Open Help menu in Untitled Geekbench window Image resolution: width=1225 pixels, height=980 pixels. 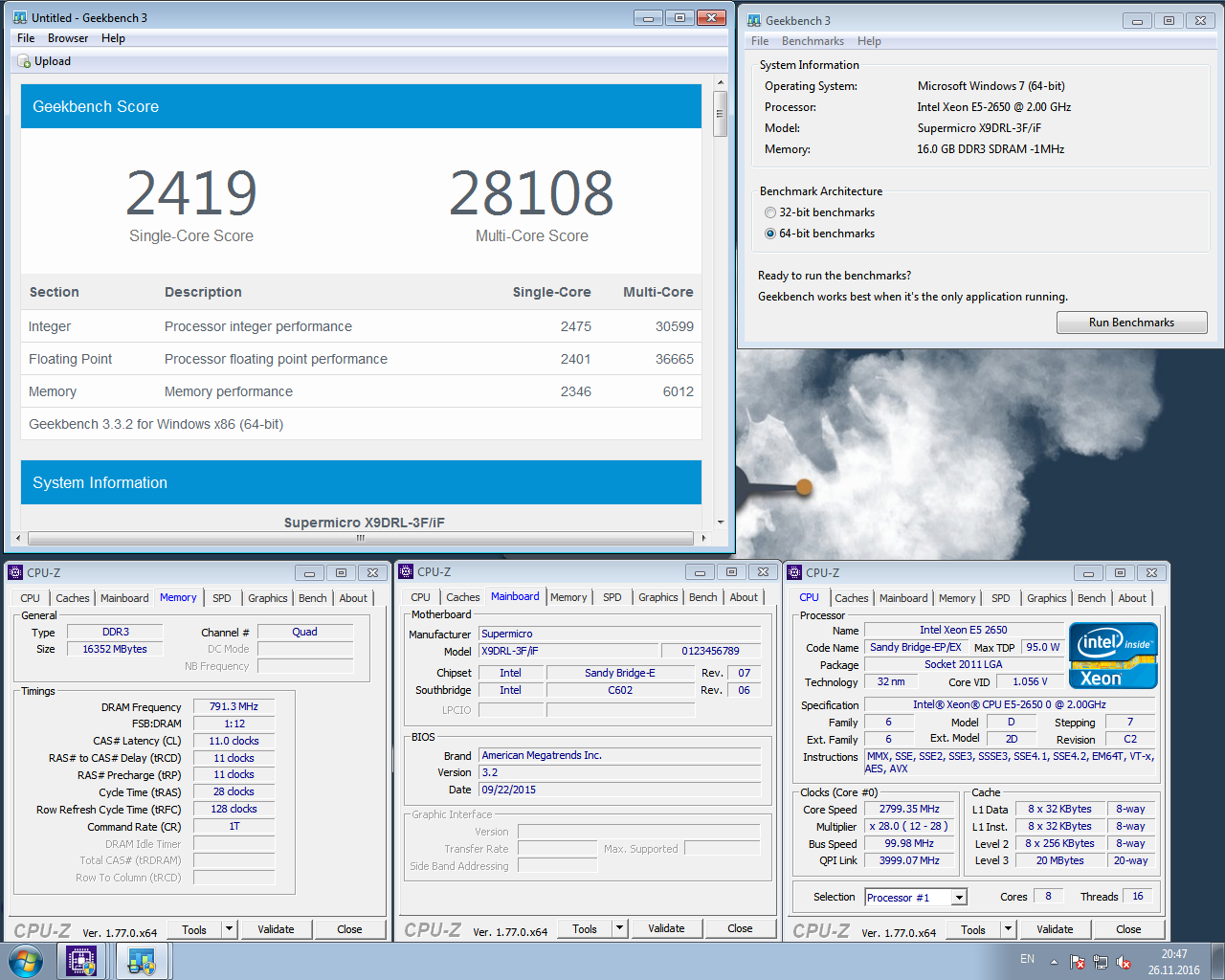tap(113, 38)
